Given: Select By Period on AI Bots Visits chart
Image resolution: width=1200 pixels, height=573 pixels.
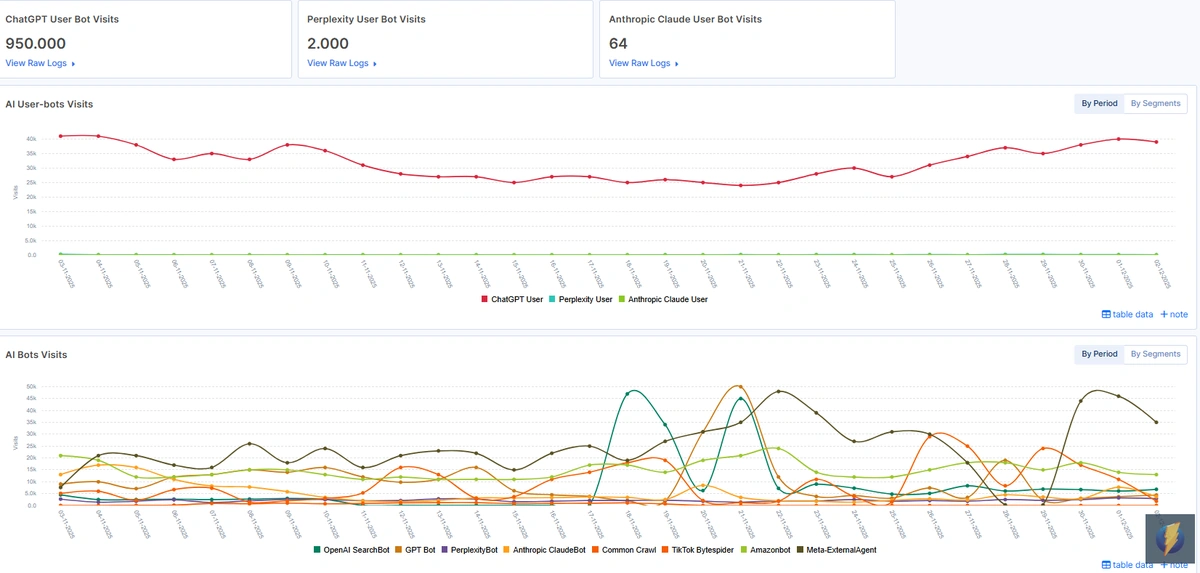Looking at the screenshot, I should pos(1098,354).
